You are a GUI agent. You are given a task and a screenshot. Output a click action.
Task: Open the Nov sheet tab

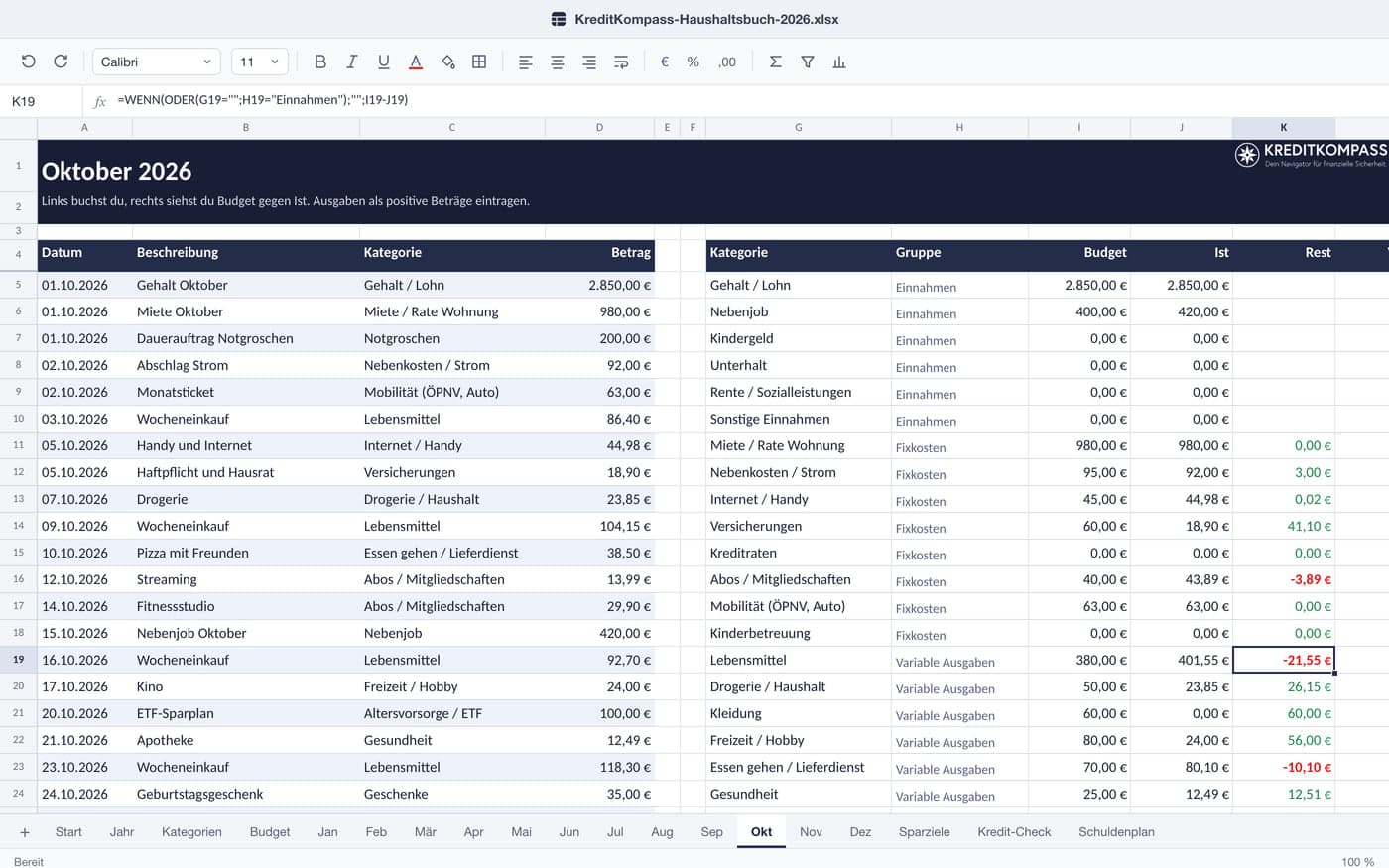[811, 832]
